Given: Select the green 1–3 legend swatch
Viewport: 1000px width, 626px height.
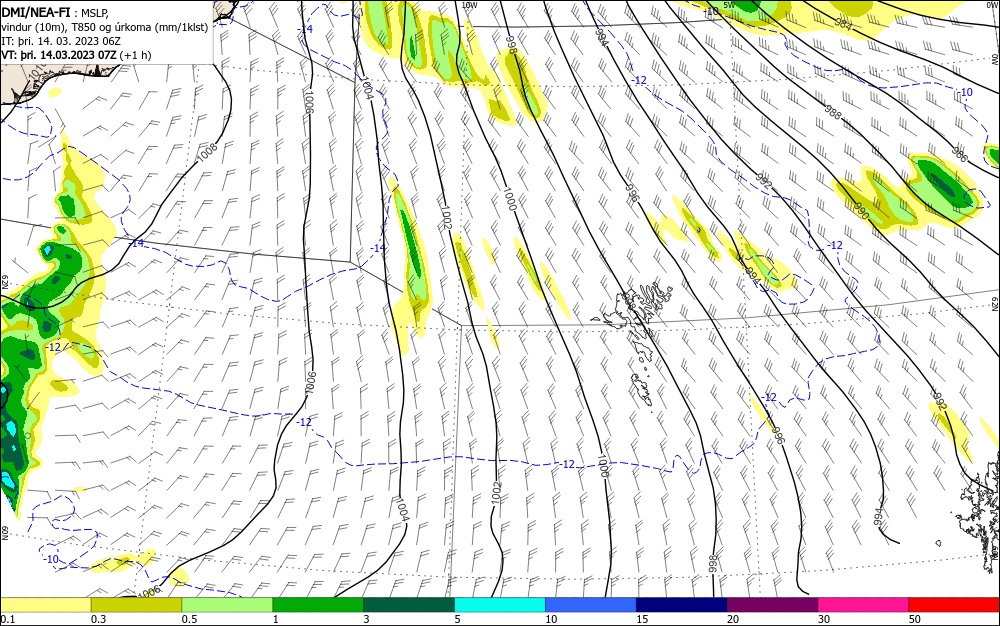Looking at the screenshot, I should pyautogui.click(x=318, y=605).
